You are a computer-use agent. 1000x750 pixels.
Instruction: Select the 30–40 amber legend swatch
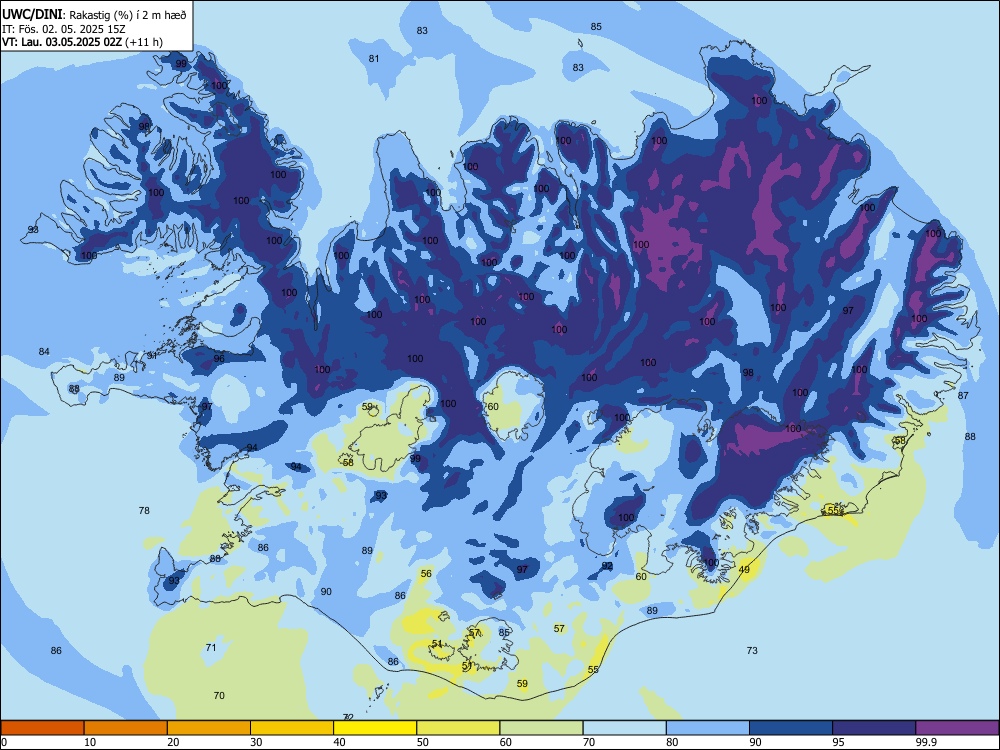(292, 728)
